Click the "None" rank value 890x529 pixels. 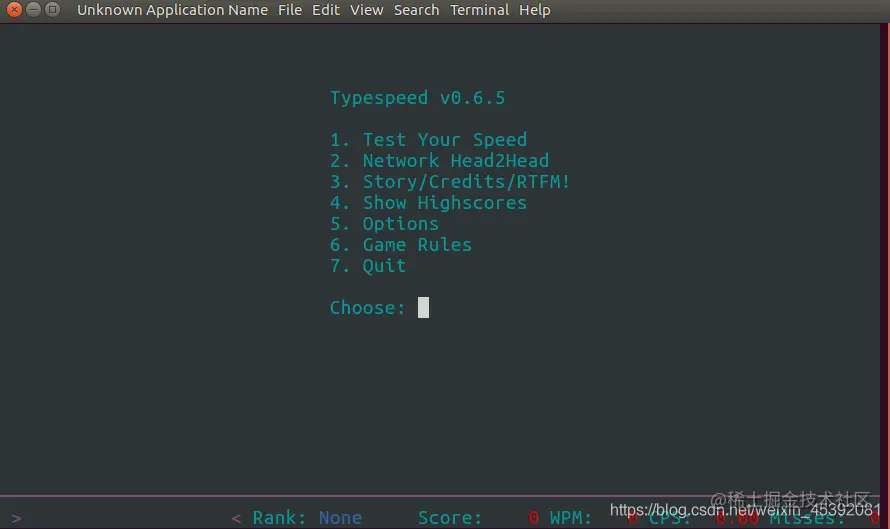tap(341, 518)
